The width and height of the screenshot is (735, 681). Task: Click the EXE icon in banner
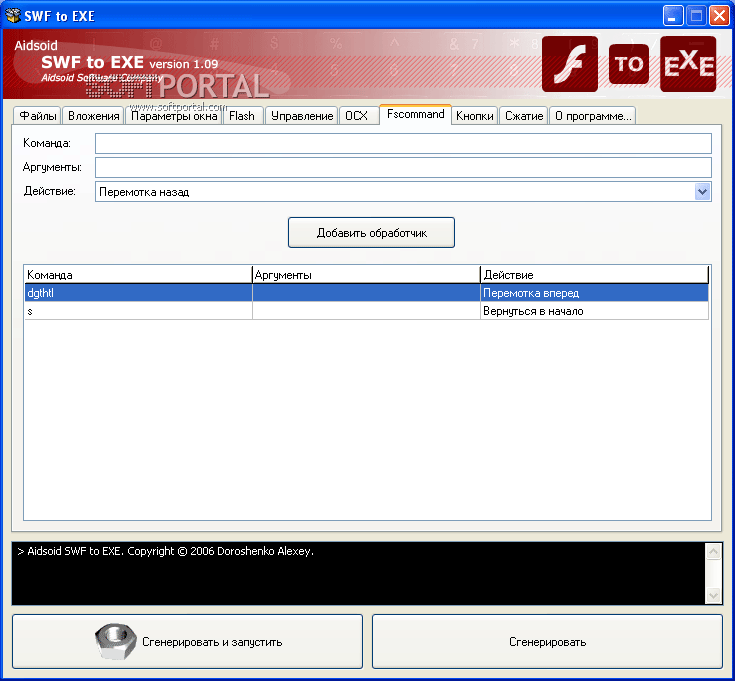[688, 64]
